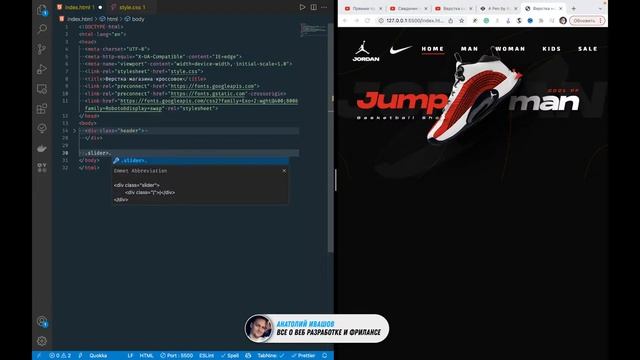Screen dimensions: 640x360
Task: Expand the folded header div on line 14
Action: (x=74, y=131)
